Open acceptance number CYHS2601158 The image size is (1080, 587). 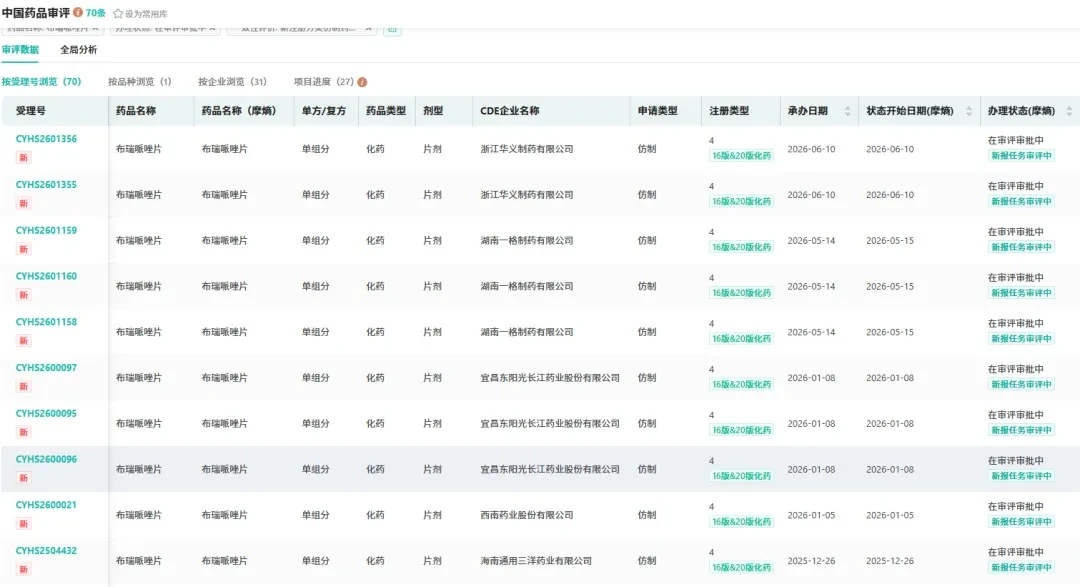tap(46, 322)
